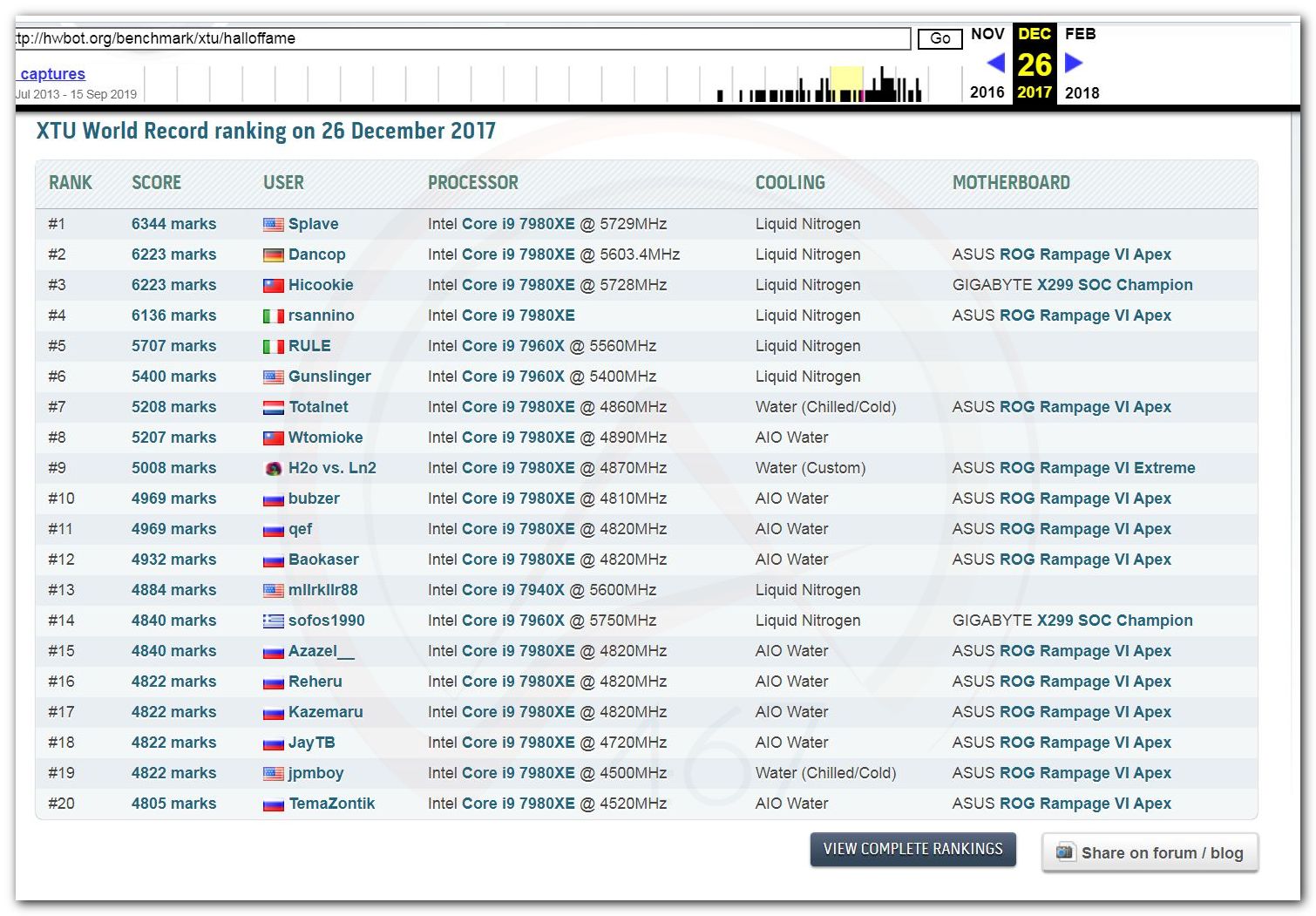Image resolution: width=1316 pixels, height=916 pixels.
Task: Click the US flag beside Splave
Action: click(x=274, y=225)
